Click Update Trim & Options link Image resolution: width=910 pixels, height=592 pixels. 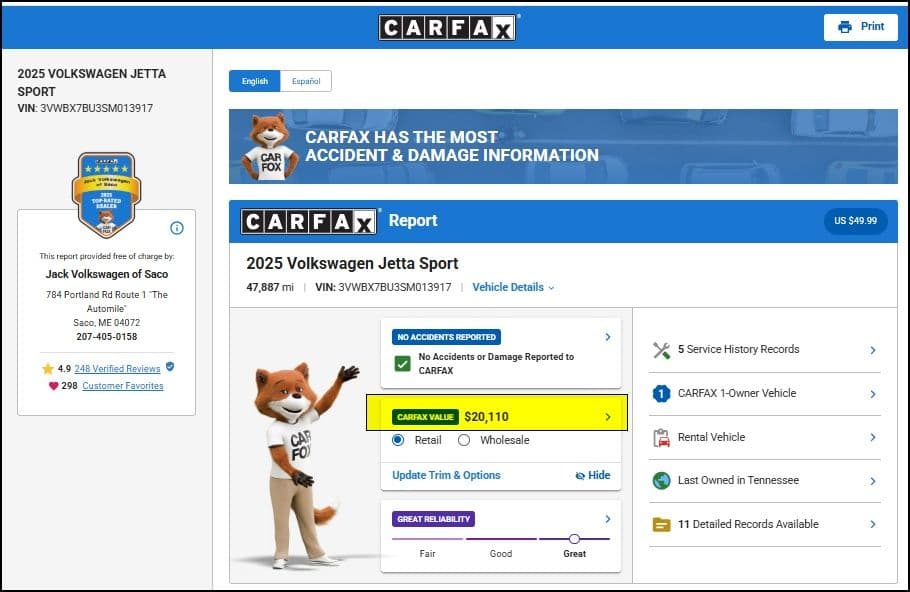446,475
